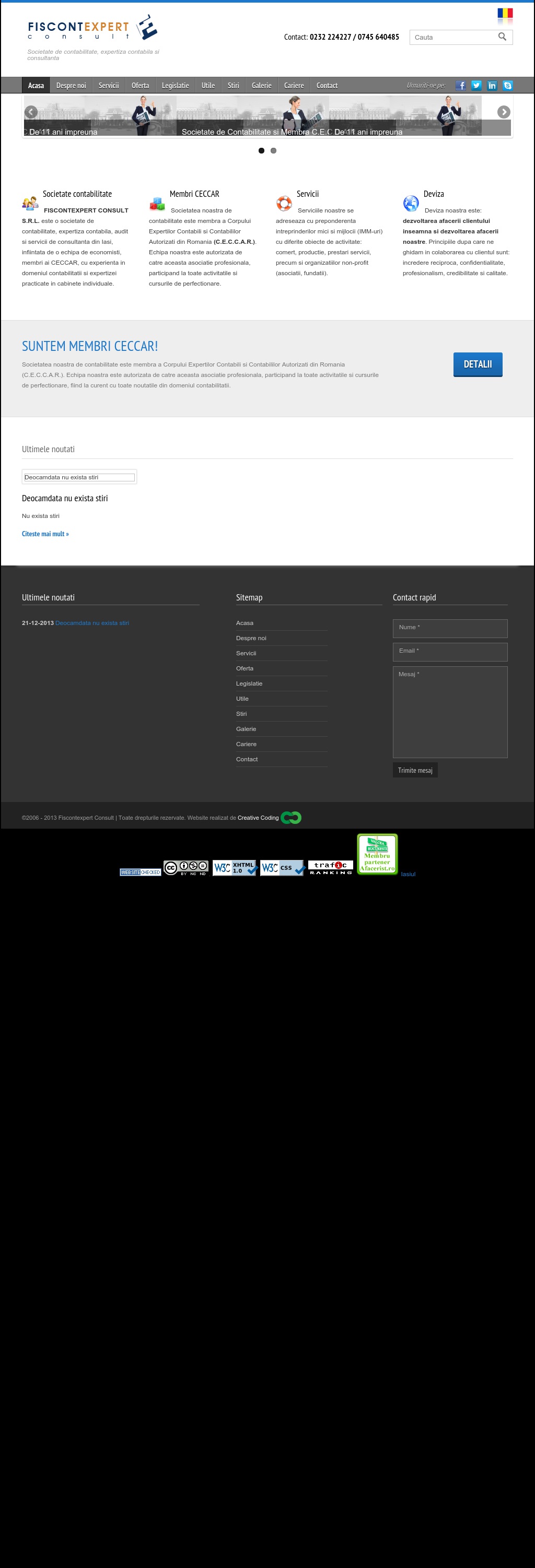The image size is (535, 1568).
Task: Select the second slider pagination dot
Action: (274, 150)
